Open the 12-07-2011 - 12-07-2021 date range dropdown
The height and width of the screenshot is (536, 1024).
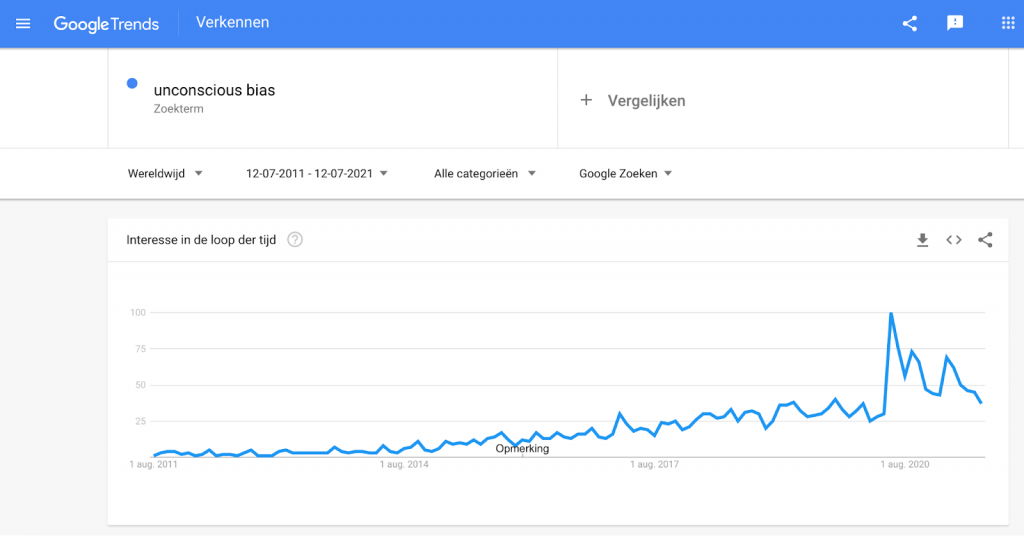[x=317, y=174]
